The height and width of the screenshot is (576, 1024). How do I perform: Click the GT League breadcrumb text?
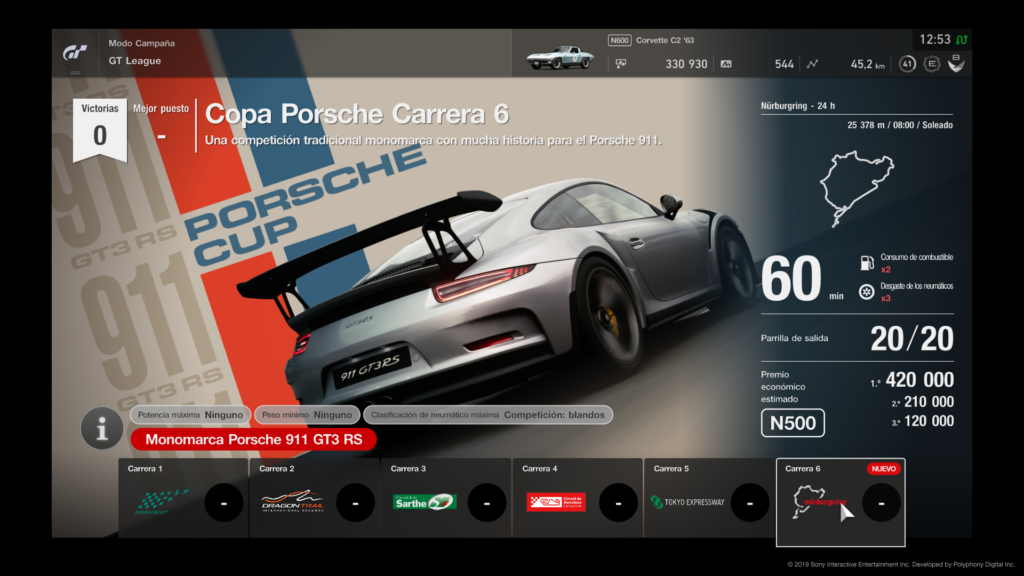point(135,61)
